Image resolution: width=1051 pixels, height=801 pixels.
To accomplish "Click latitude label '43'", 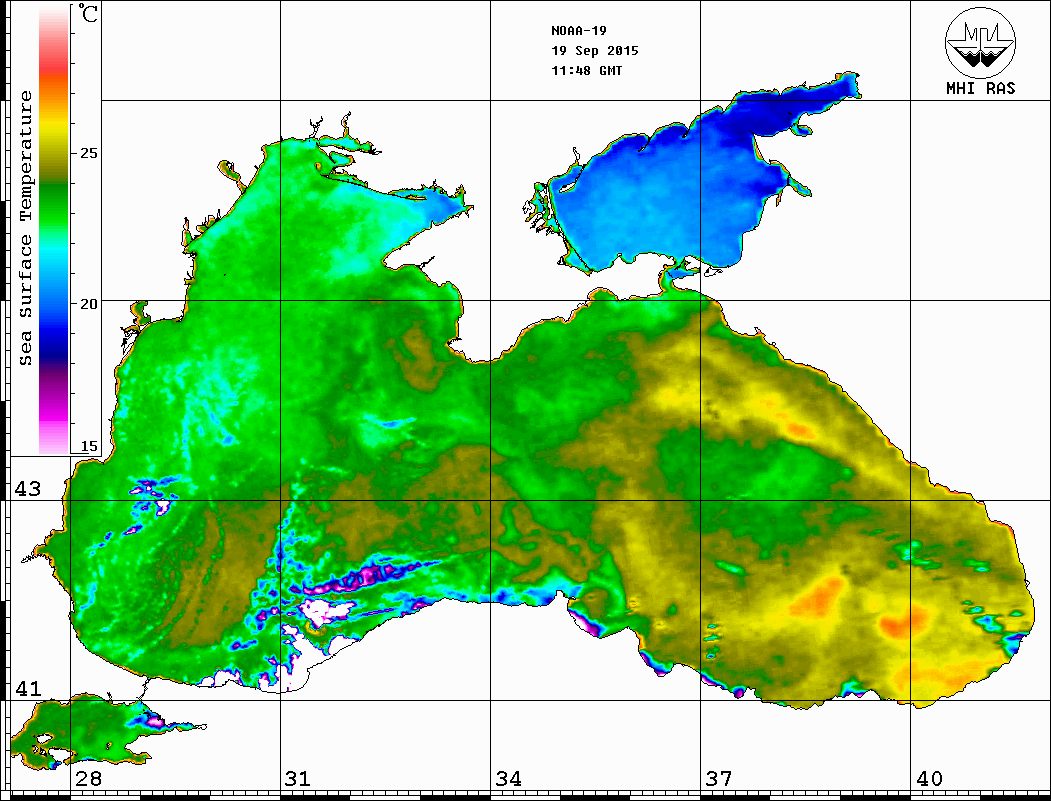I will coord(27,489).
